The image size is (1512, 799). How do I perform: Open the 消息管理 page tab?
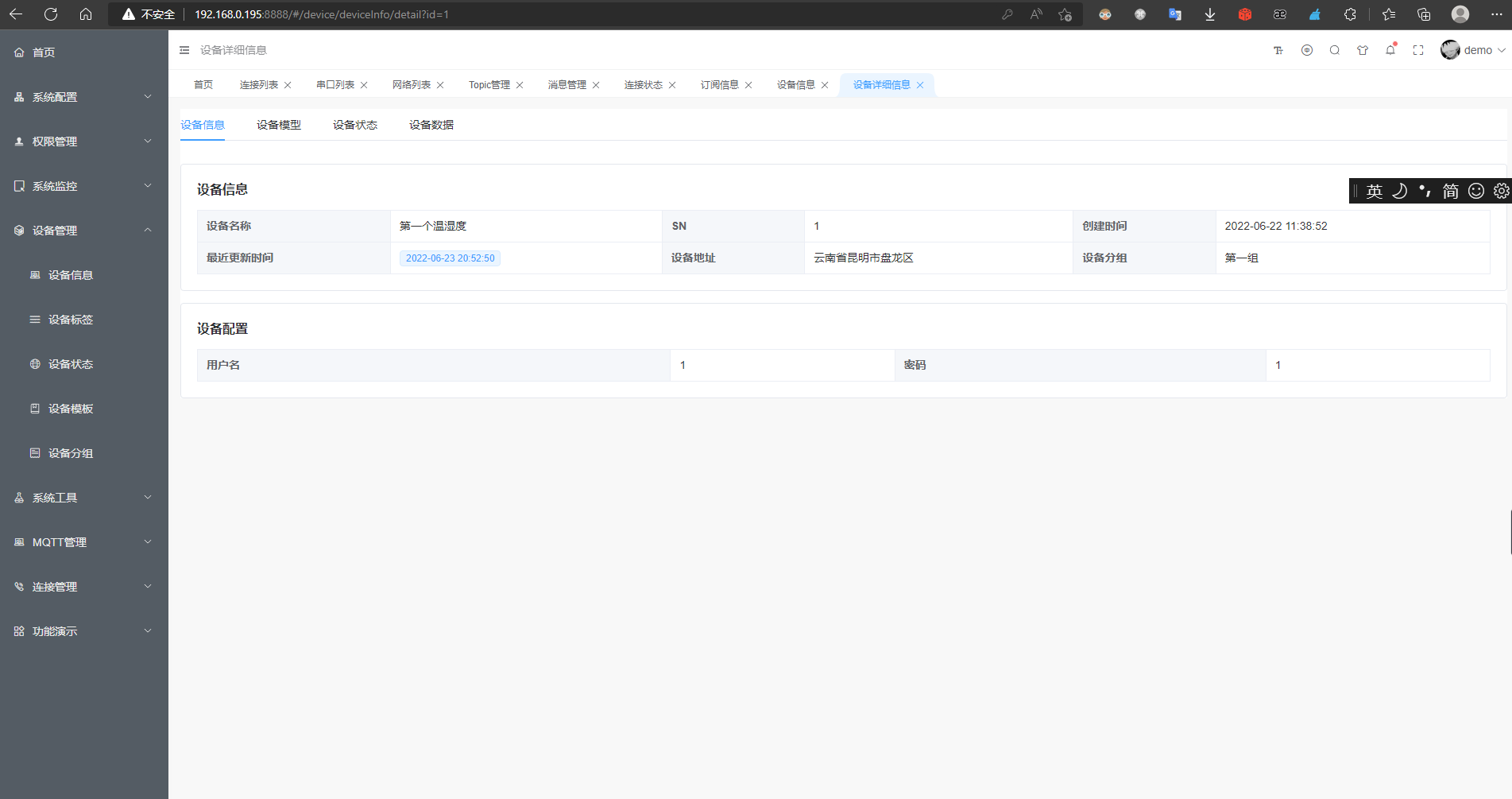[567, 85]
